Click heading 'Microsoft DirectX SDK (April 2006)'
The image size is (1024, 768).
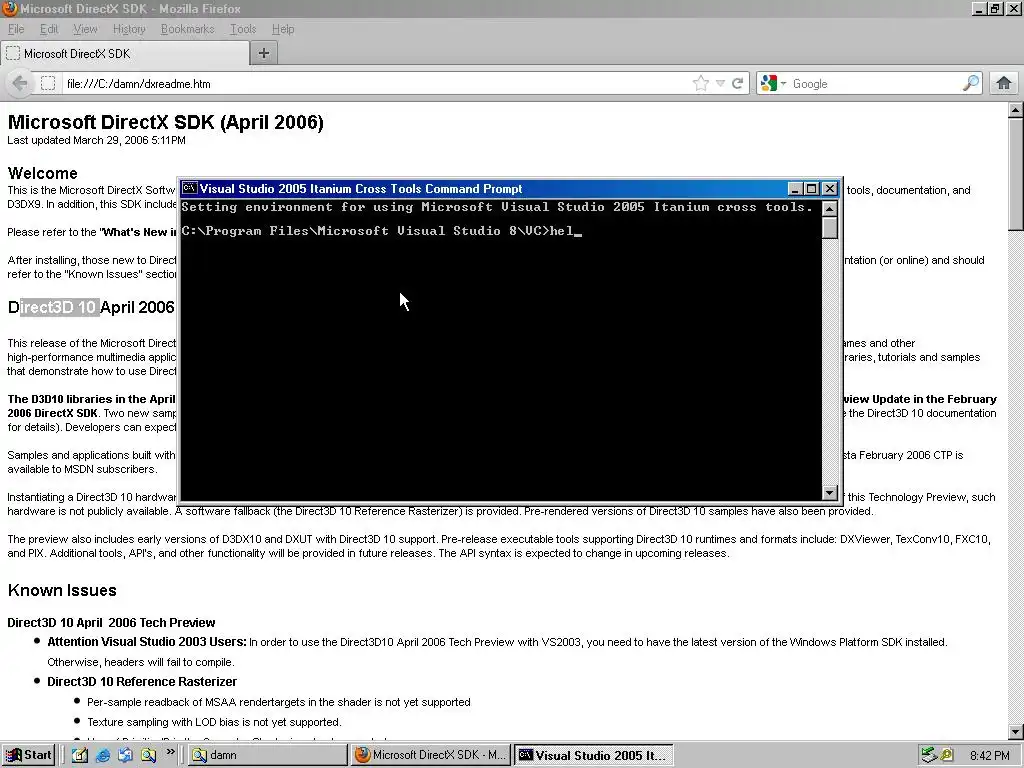point(165,122)
